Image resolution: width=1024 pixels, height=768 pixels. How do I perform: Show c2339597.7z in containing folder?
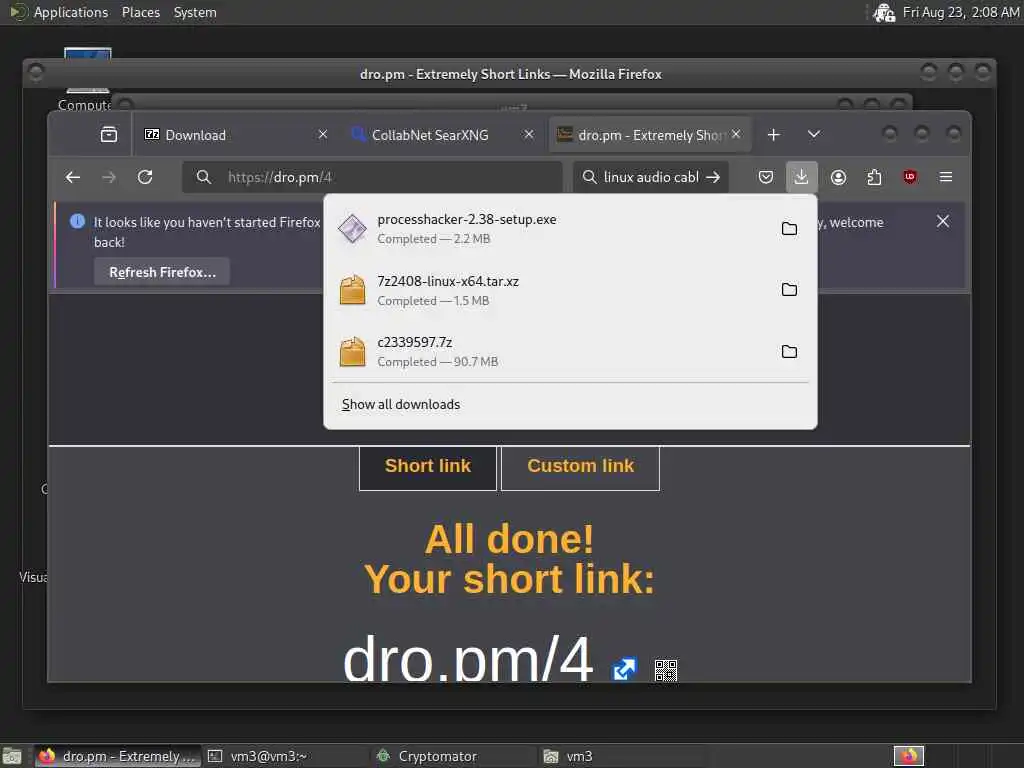790,351
